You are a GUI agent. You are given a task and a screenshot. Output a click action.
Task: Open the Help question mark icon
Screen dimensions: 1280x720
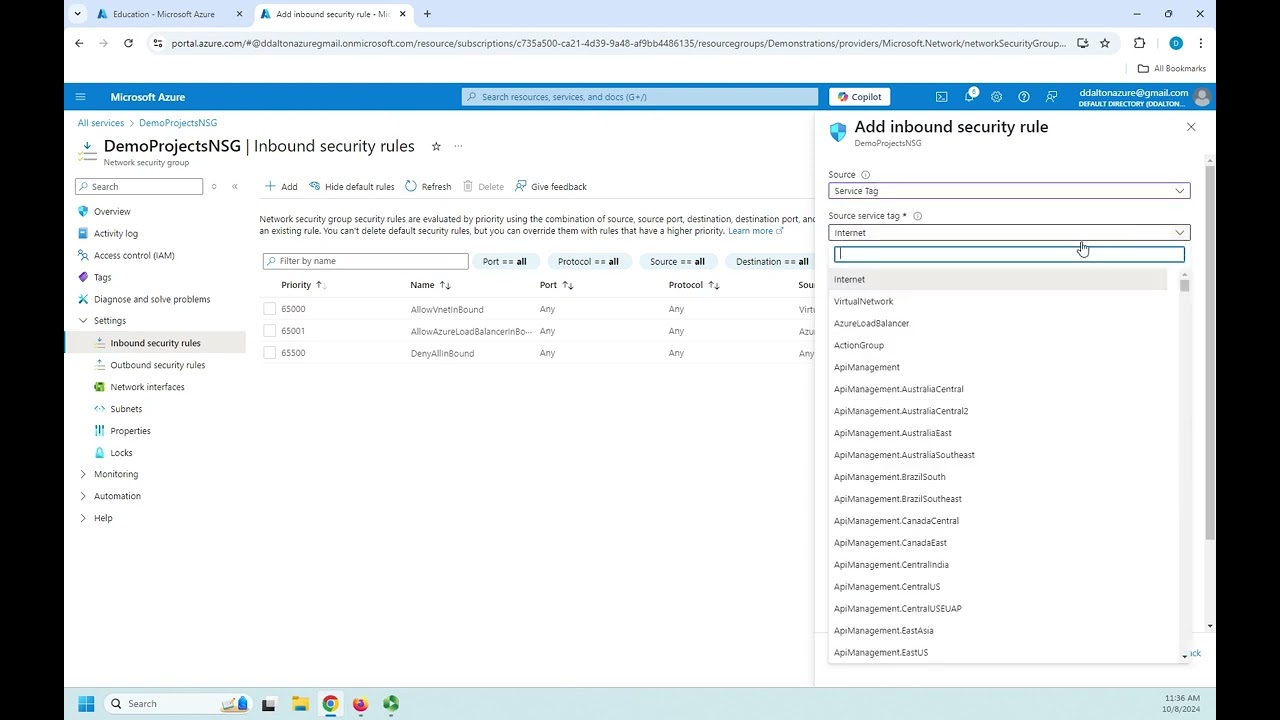pyautogui.click(x=1023, y=97)
